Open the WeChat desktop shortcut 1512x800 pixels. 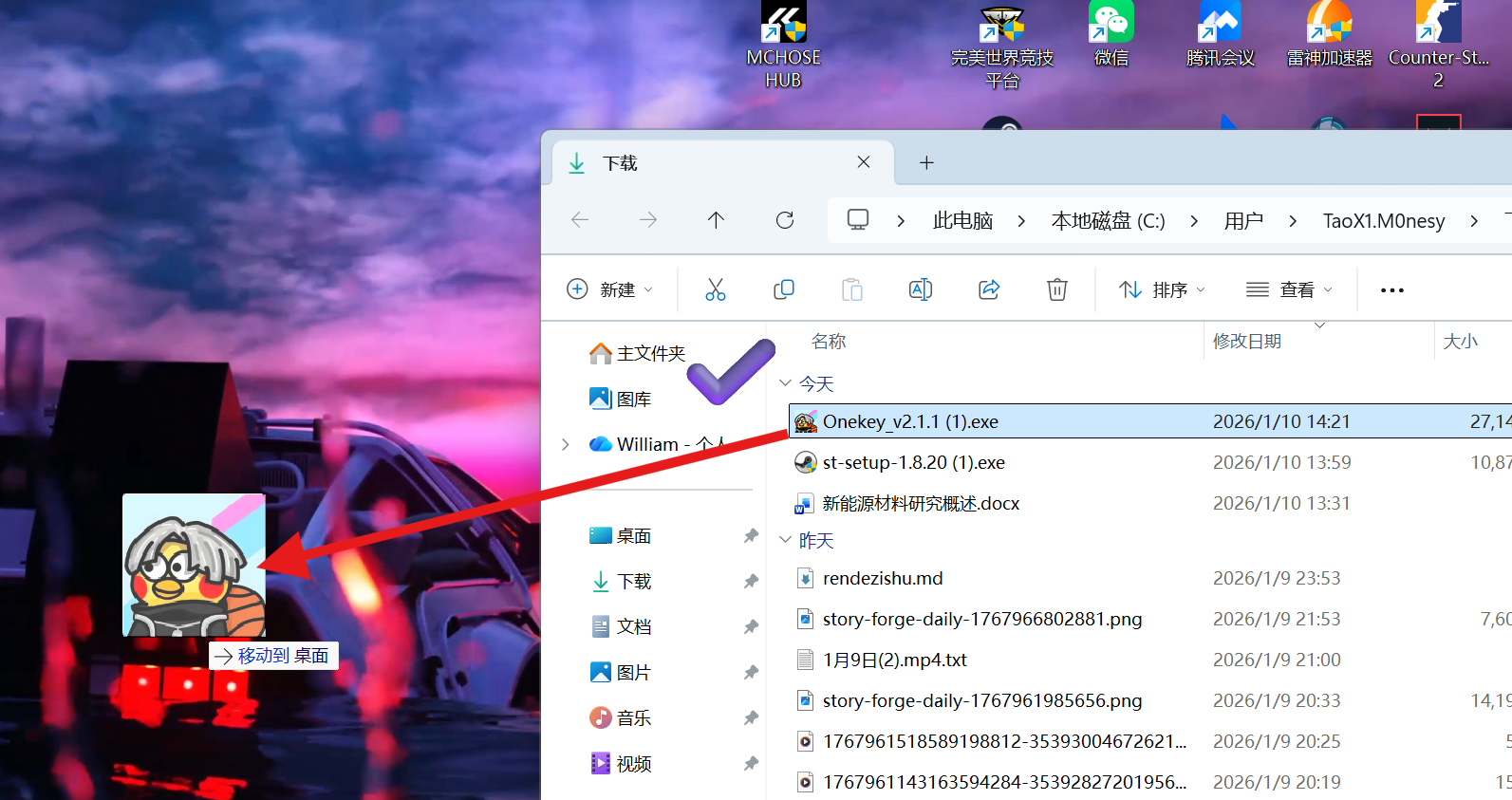pyautogui.click(x=1111, y=35)
